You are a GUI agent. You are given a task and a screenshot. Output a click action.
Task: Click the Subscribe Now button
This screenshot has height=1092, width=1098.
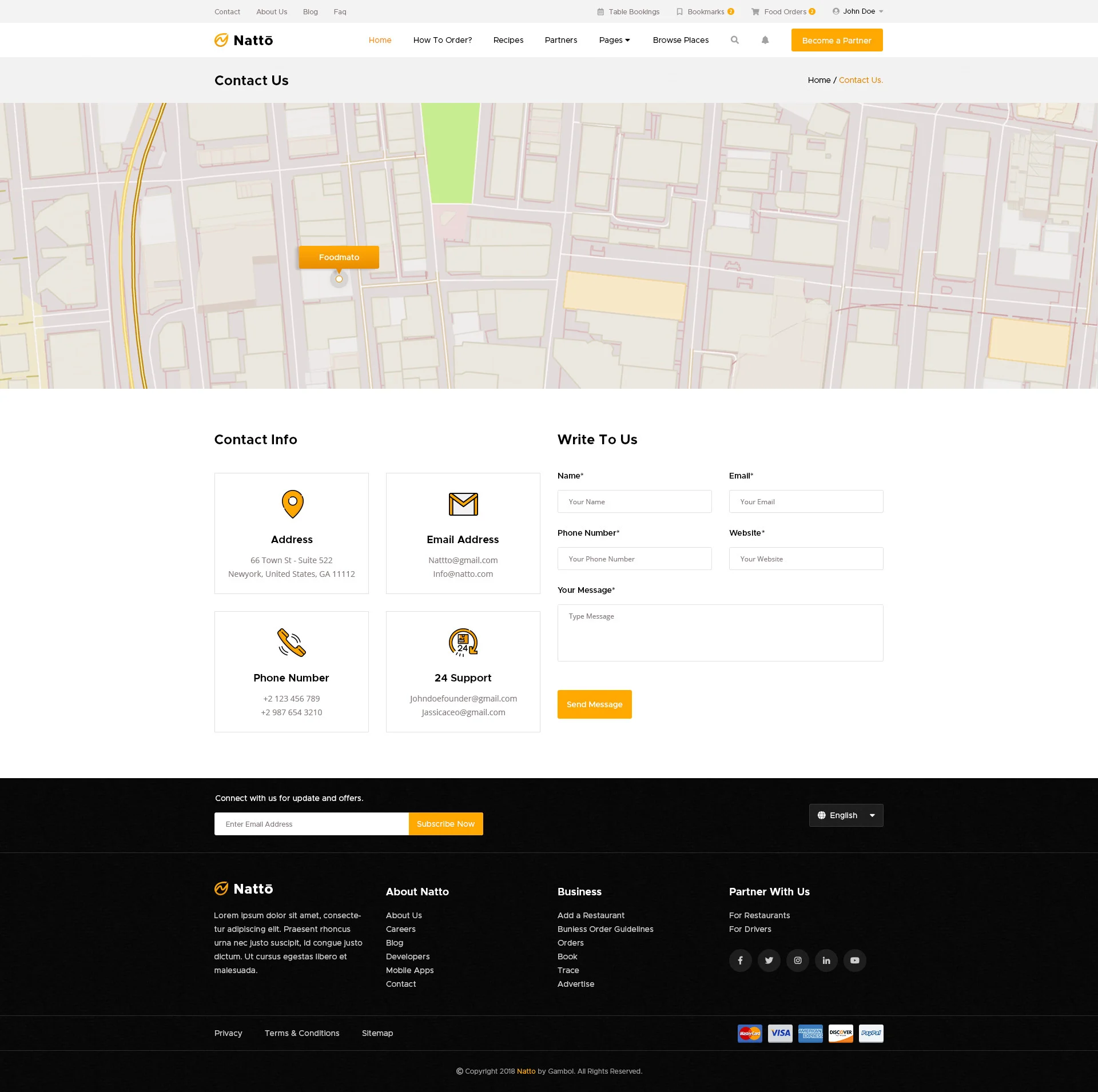point(445,824)
